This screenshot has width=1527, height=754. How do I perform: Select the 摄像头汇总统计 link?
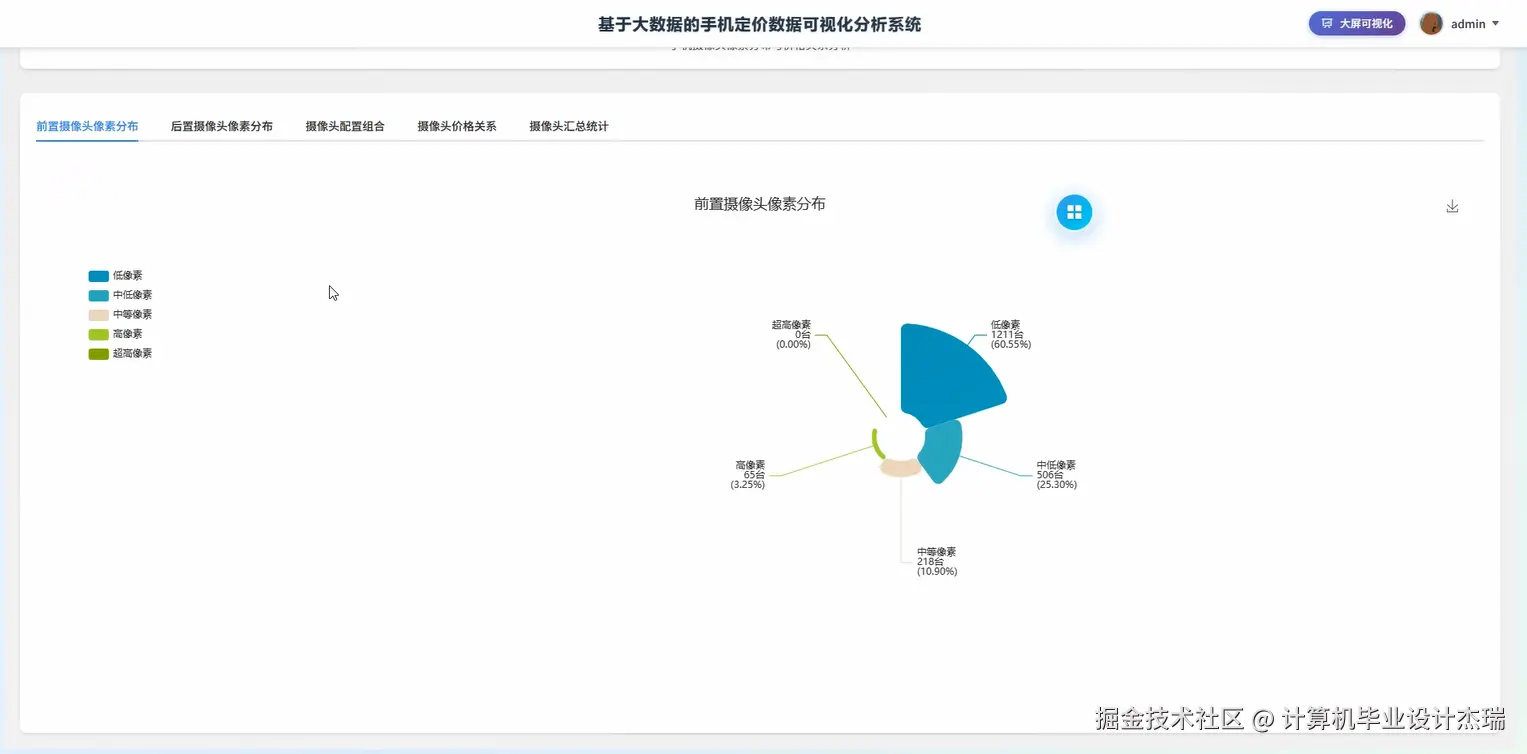point(568,126)
